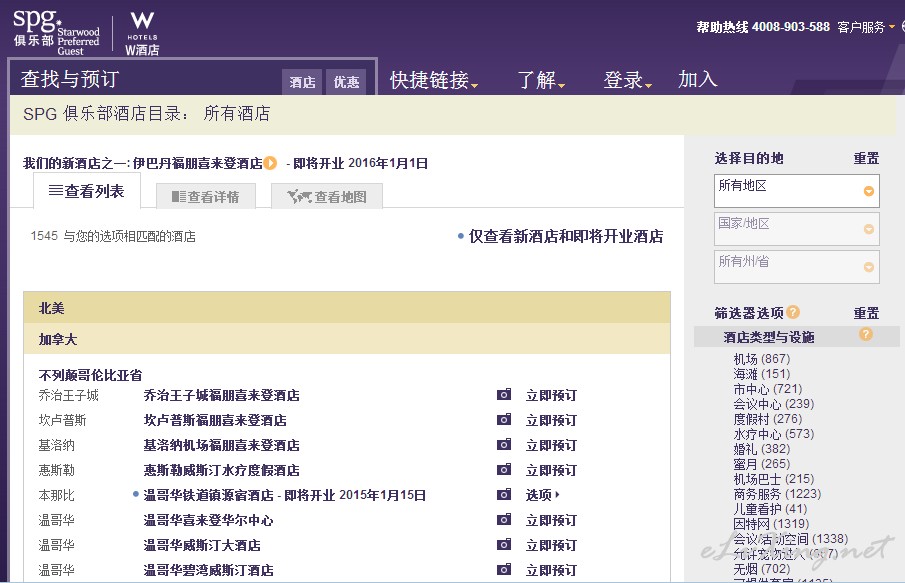Click the orange arrow beside 伊巴丹福朋喜来登酒店
This screenshot has width=905, height=583.
[270, 163]
